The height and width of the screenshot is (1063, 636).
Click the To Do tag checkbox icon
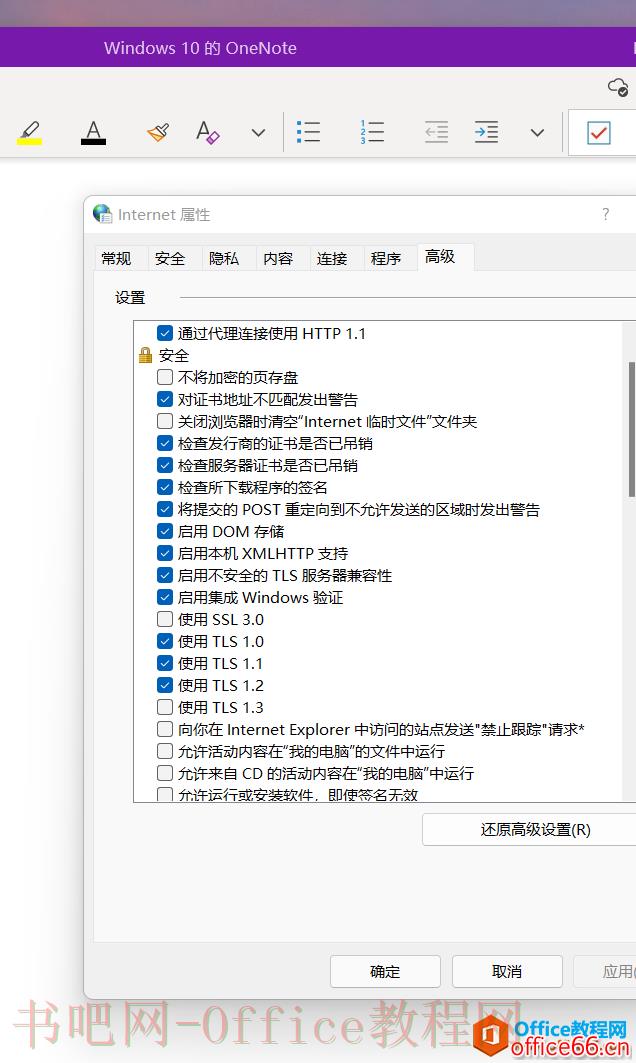coord(599,133)
